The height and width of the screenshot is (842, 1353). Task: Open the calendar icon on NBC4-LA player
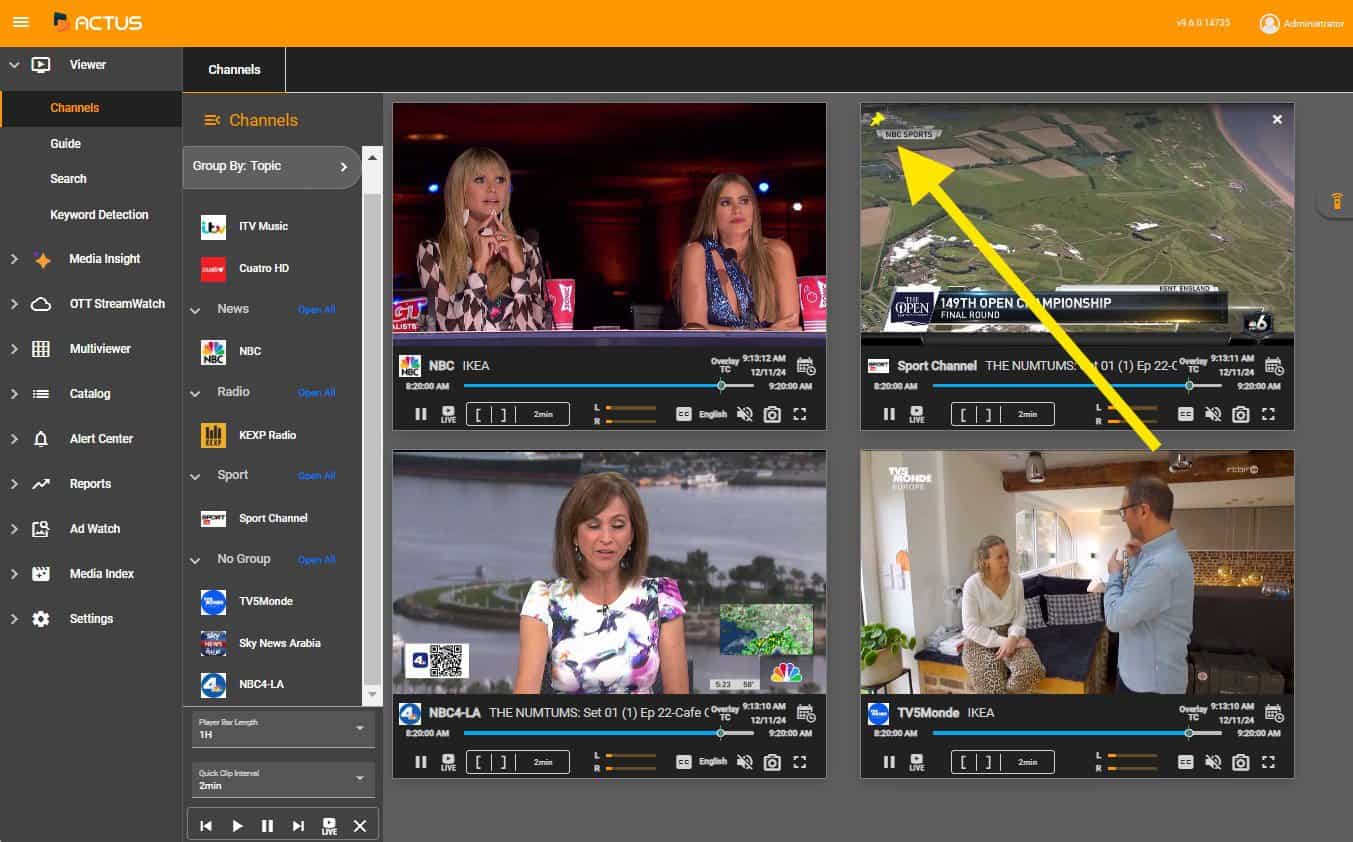(806, 713)
